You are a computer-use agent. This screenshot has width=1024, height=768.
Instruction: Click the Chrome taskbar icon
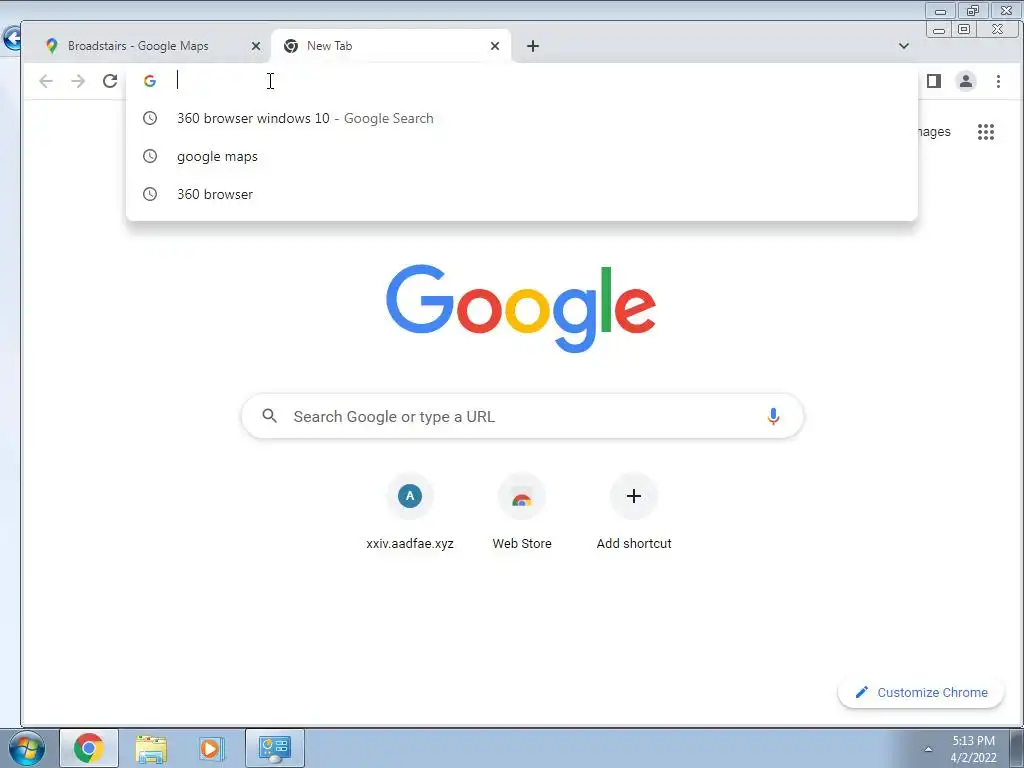(89, 748)
